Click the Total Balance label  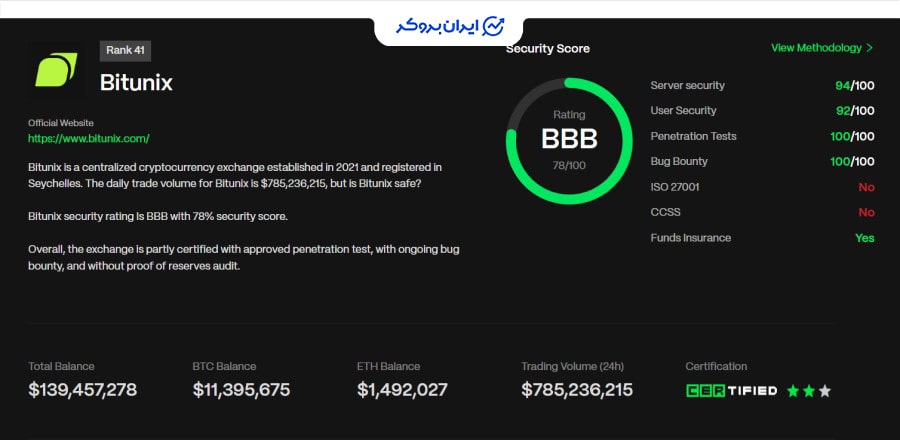(x=61, y=366)
